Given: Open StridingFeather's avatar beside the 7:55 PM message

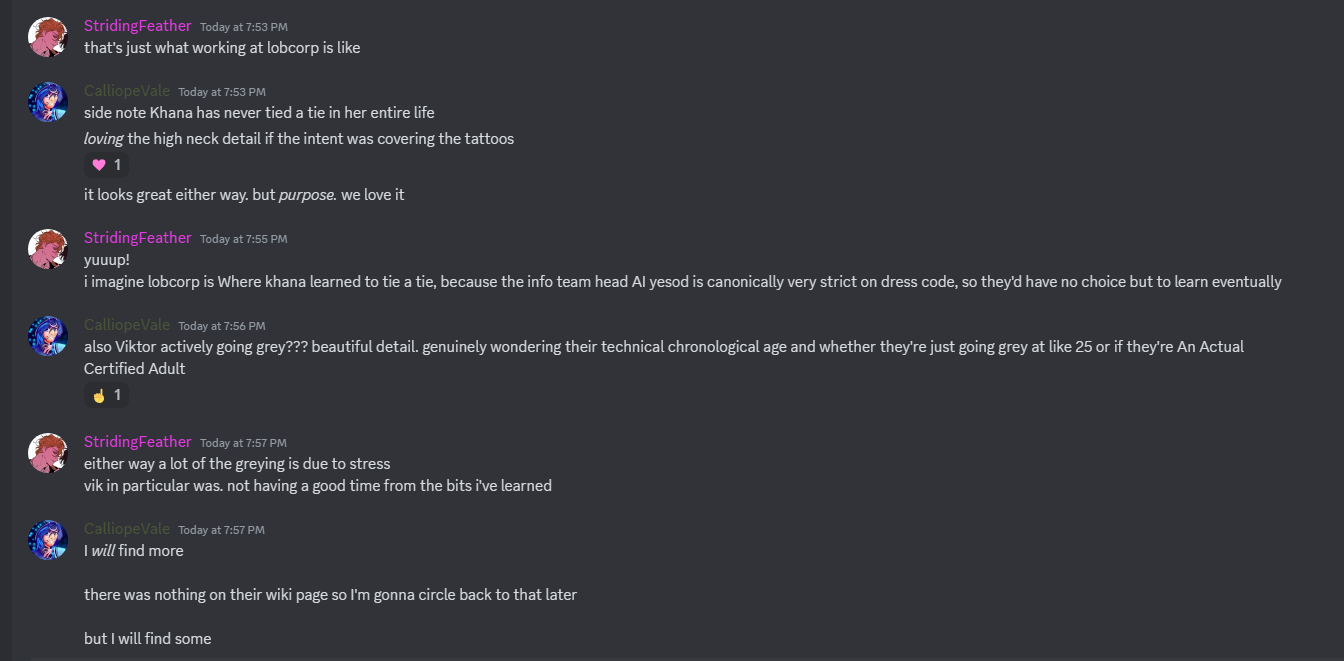Looking at the screenshot, I should (x=48, y=249).
